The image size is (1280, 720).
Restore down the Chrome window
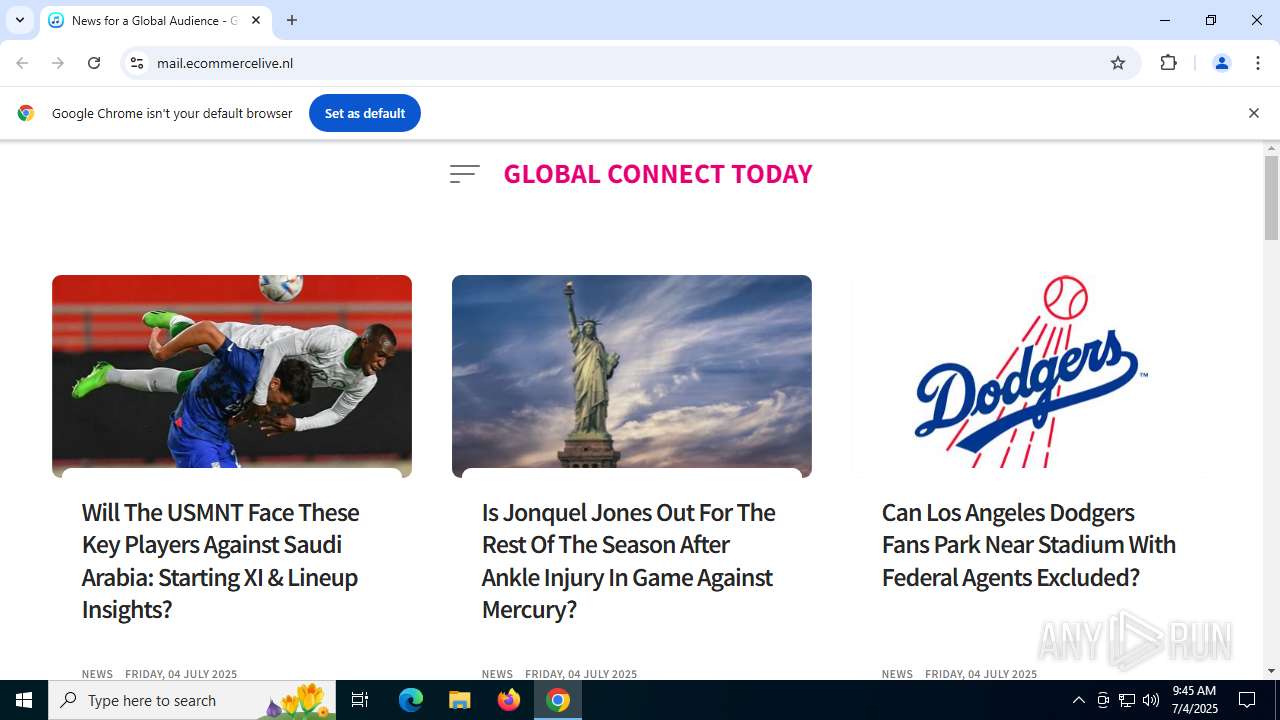pyautogui.click(x=1211, y=20)
